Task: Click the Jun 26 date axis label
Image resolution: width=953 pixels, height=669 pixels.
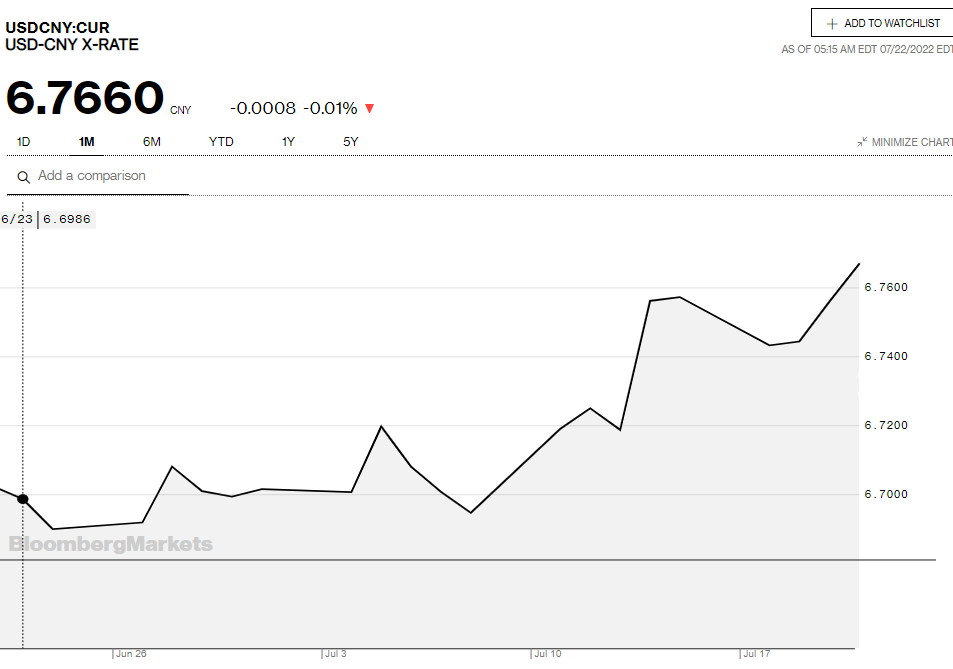Action: 131,654
